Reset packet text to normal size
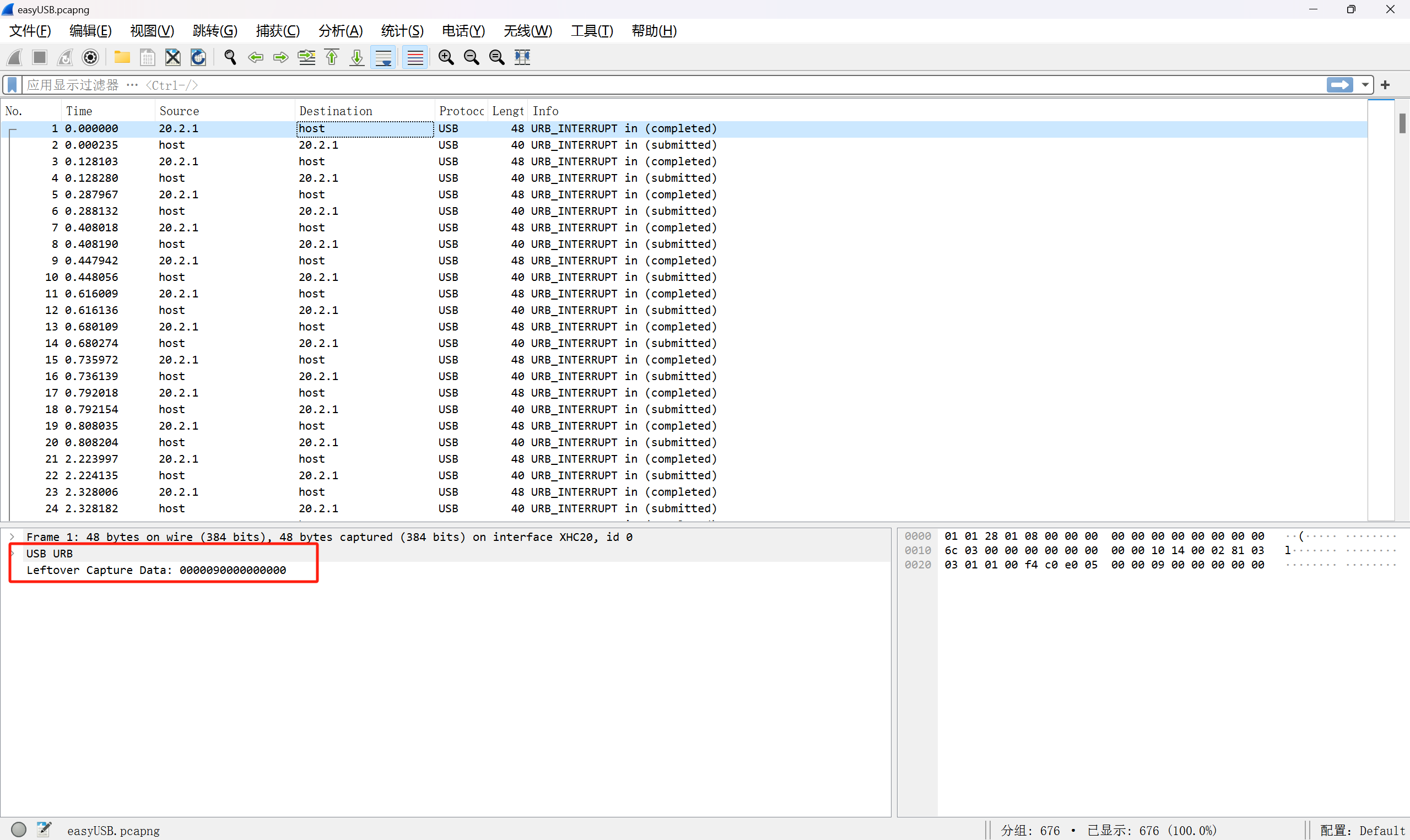 (497, 57)
